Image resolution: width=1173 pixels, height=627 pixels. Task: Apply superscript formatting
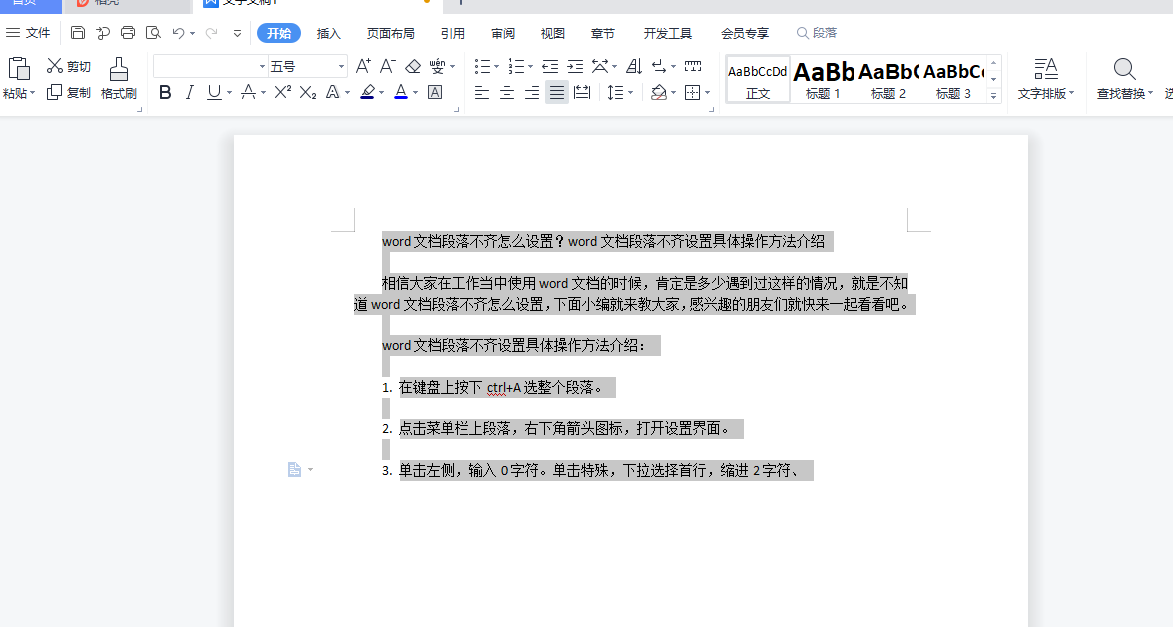[x=283, y=92]
